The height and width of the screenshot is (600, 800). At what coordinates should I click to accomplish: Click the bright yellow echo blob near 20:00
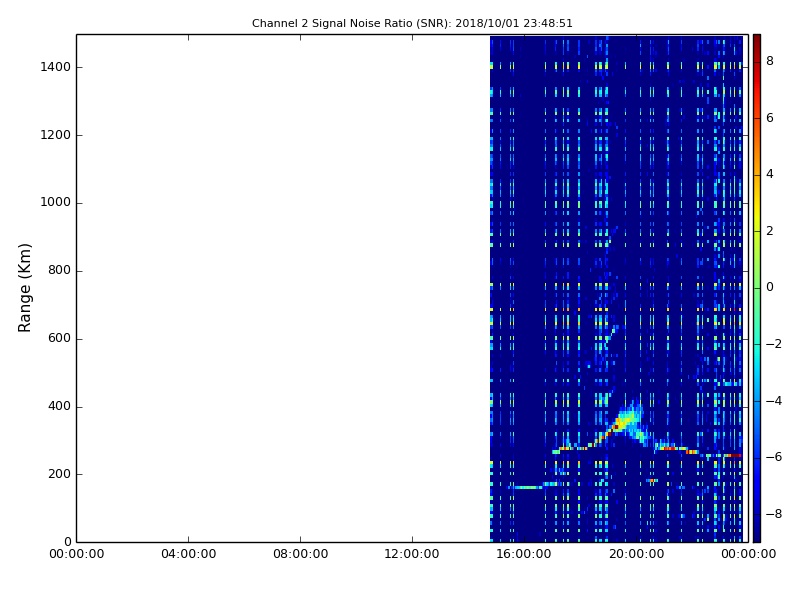click(x=626, y=420)
